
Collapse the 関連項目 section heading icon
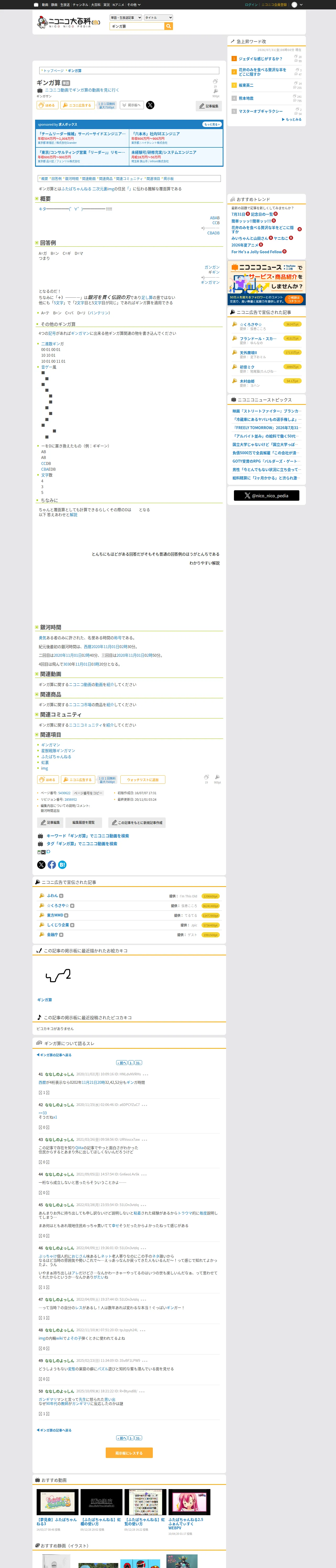37,735
